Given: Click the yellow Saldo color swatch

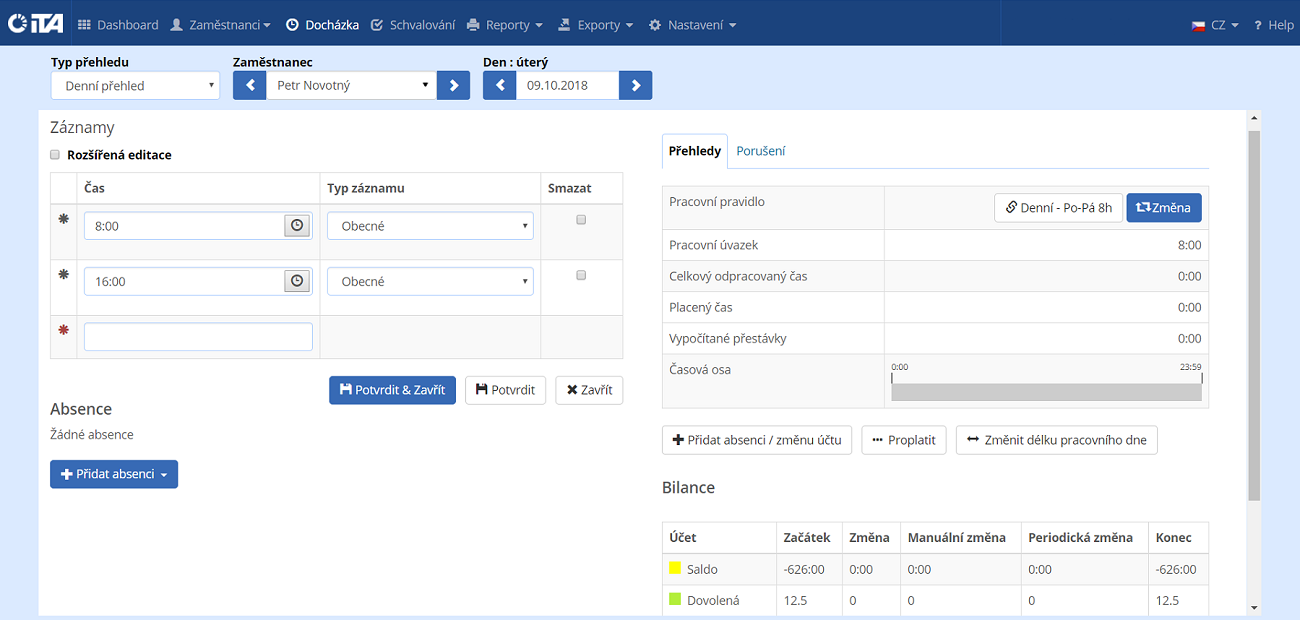Looking at the screenshot, I should [x=675, y=568].
